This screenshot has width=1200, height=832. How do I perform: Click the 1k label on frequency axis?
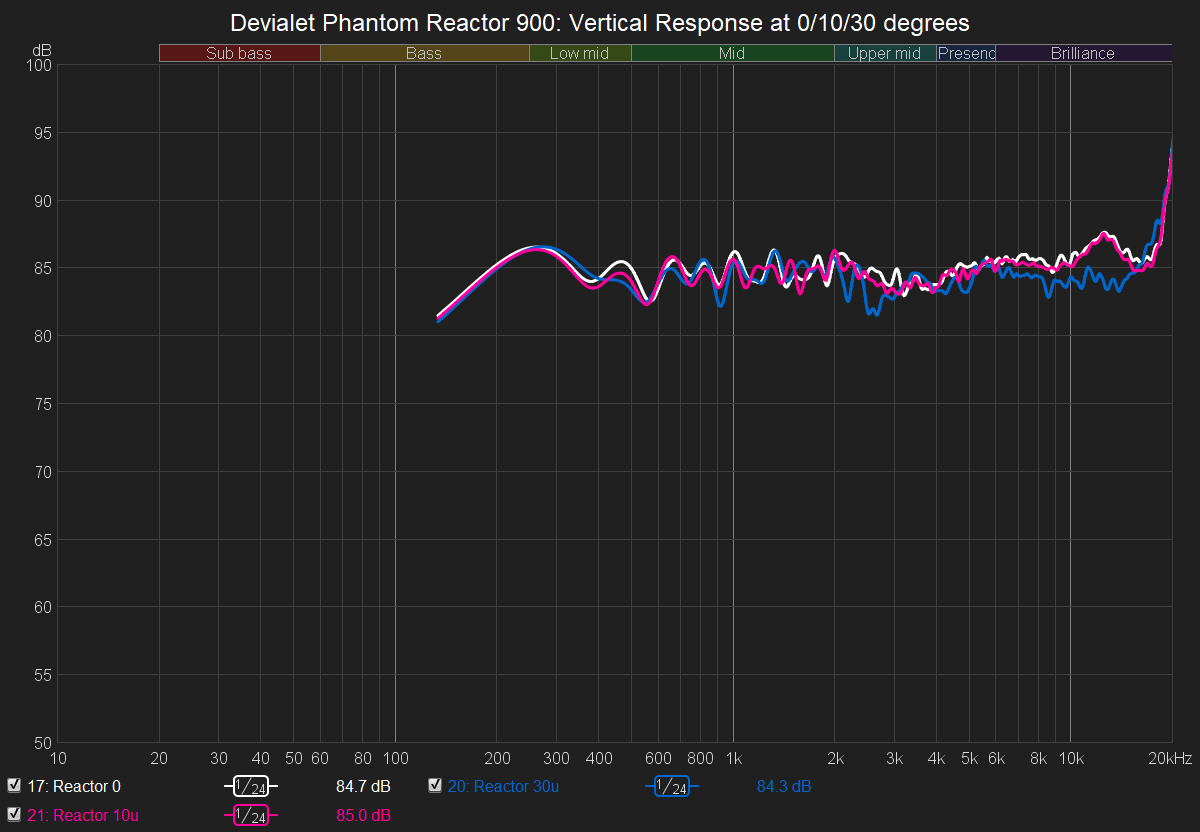(x=733, y=759)
